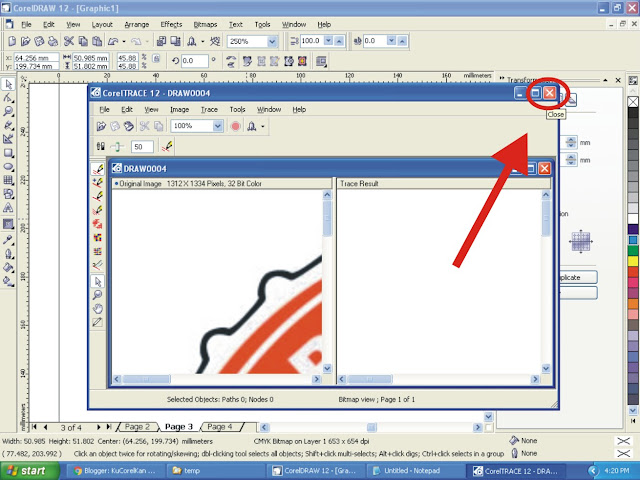The height and width of the screenshot is (480, 640).
Task: Click Wrap Paragraph Text icon on property bar
Action: [321, 62]
